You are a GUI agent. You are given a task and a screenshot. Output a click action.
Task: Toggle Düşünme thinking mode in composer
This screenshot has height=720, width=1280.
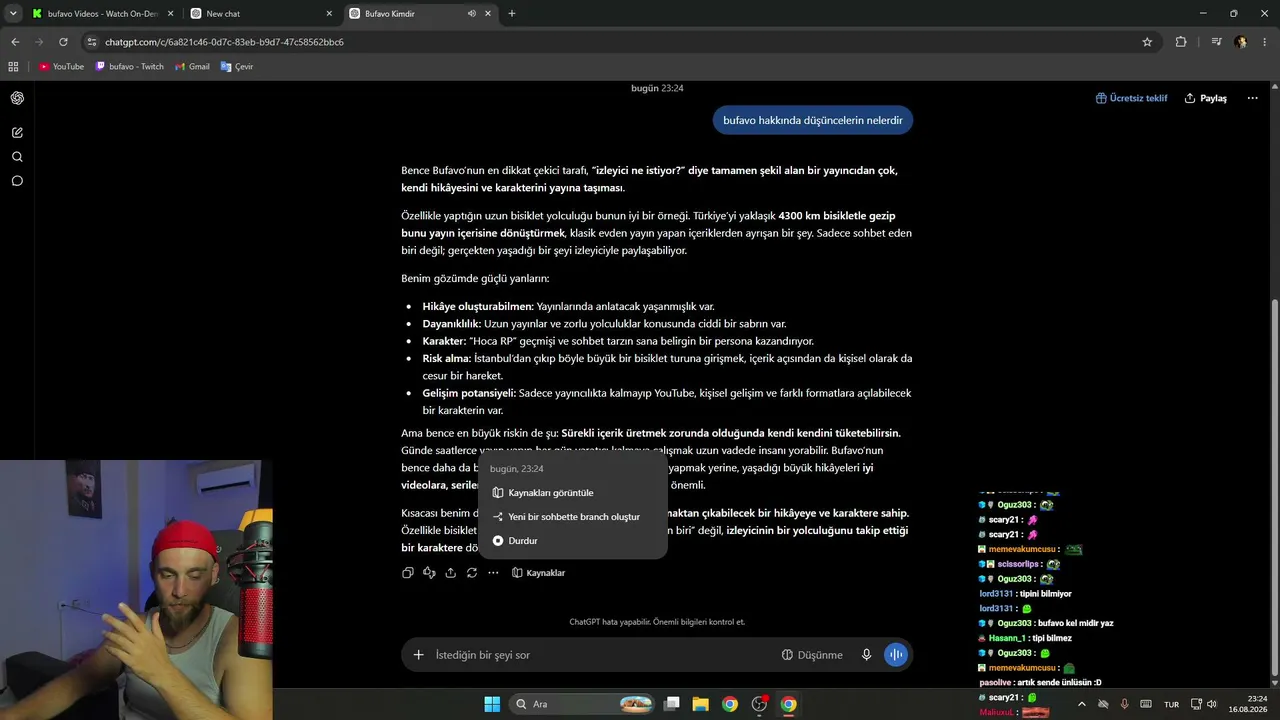coord(812,655)
